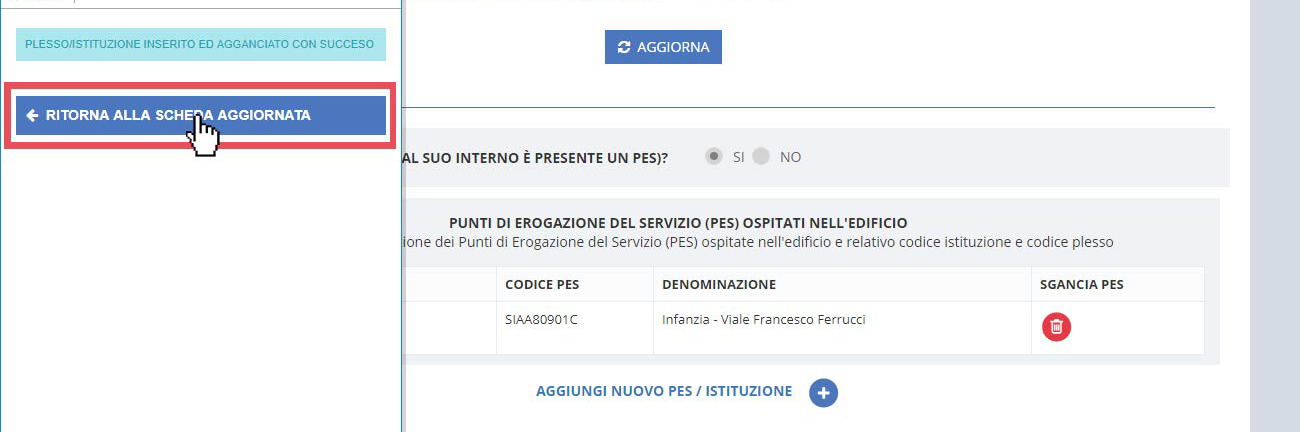Screen dimensions: 1300x432
Task: Select the NO radio button
Action: click(x=762, y=157)
